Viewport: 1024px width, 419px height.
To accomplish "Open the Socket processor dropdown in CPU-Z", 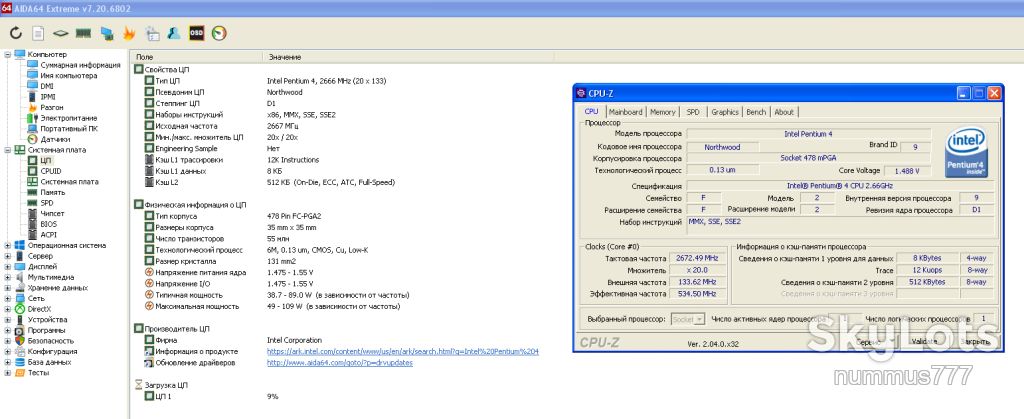I will (x=688, y=319).
